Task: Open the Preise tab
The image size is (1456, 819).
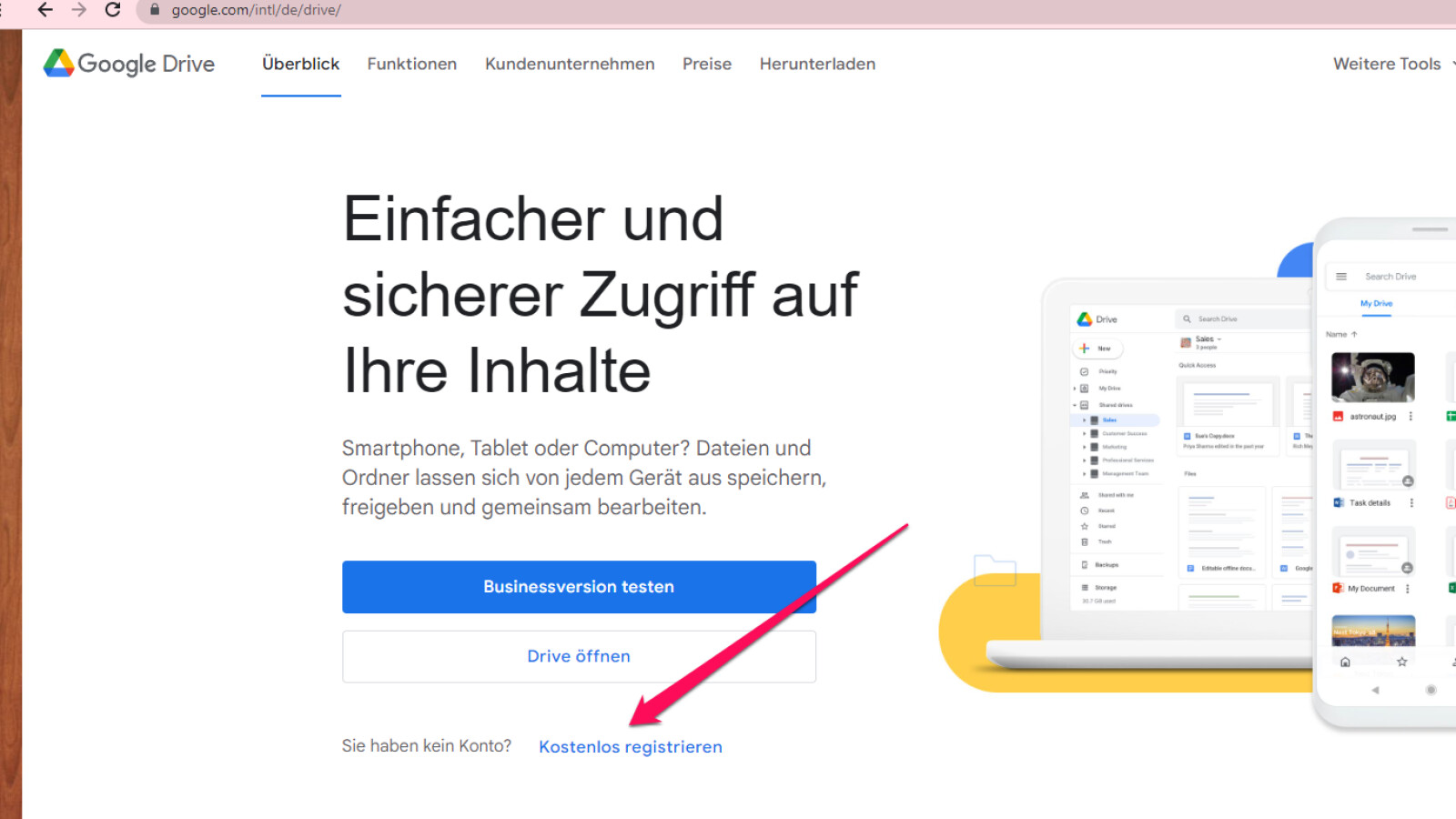Action: point(706,64)
